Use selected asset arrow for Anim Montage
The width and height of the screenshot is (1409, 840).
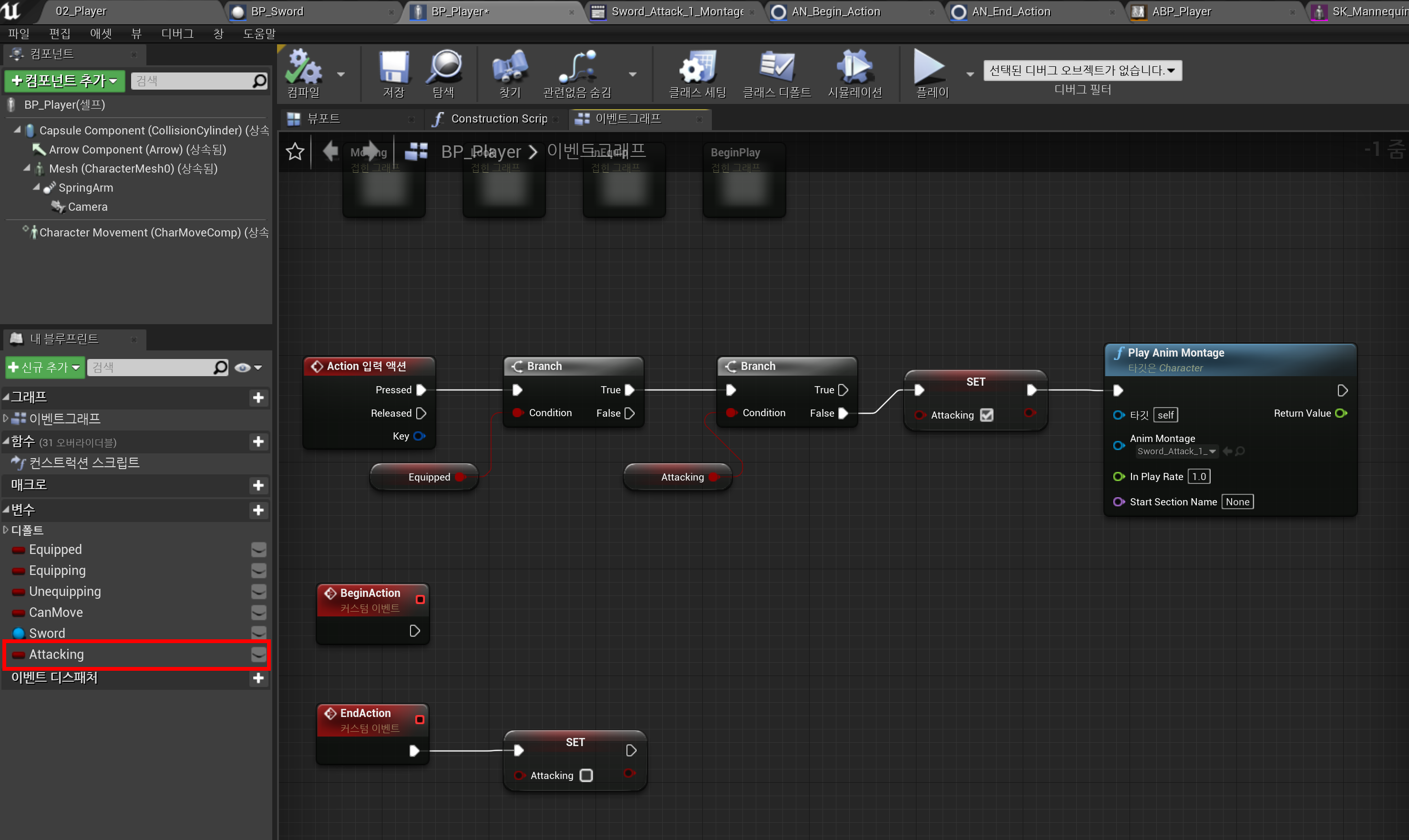click(x=1227, y=451)
